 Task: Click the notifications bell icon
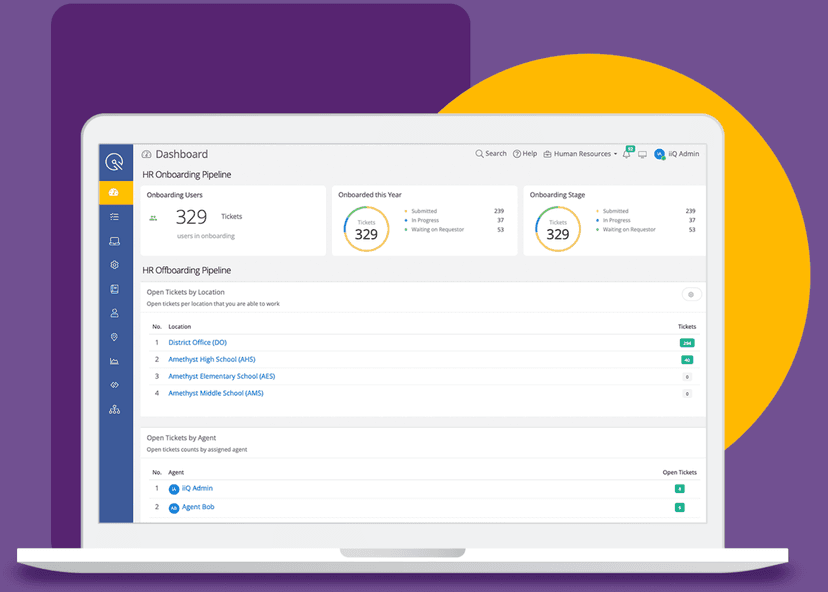click(627, 154)
